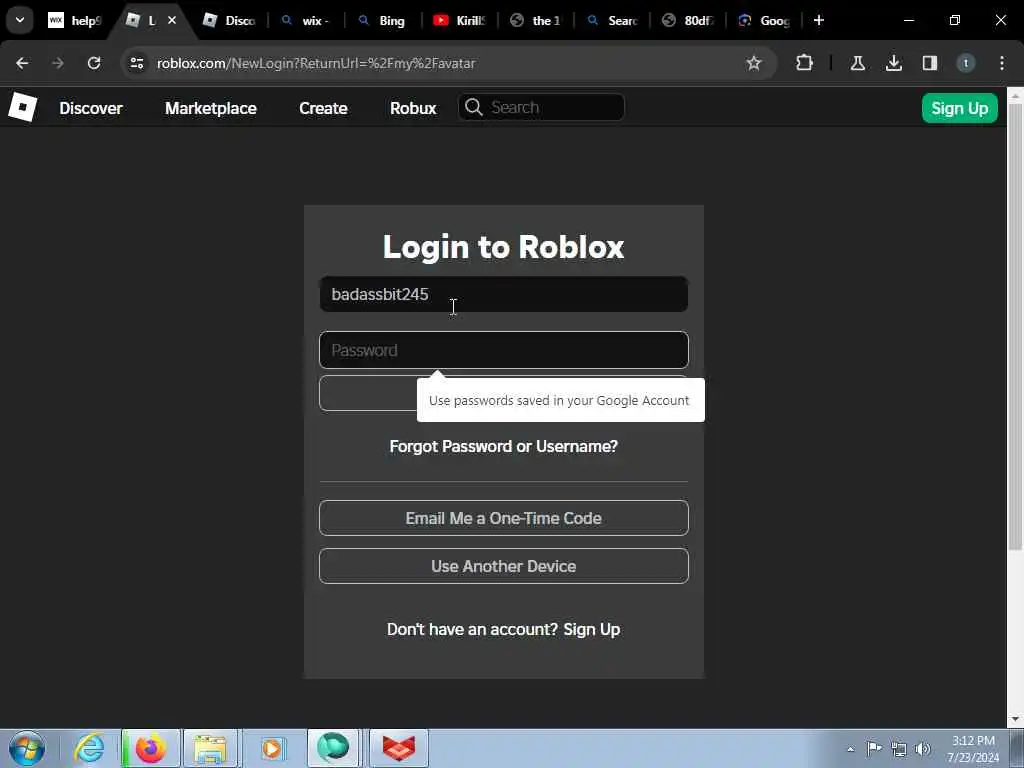
Task: Focus the Password input field
Action: (x=504, y=350)
